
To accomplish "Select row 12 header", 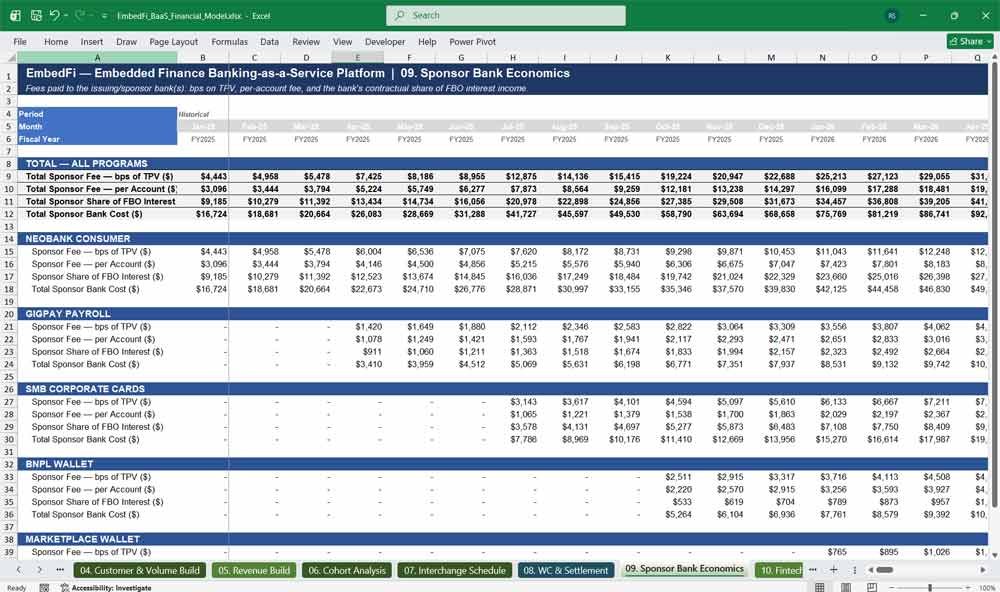I will [9, 214].
